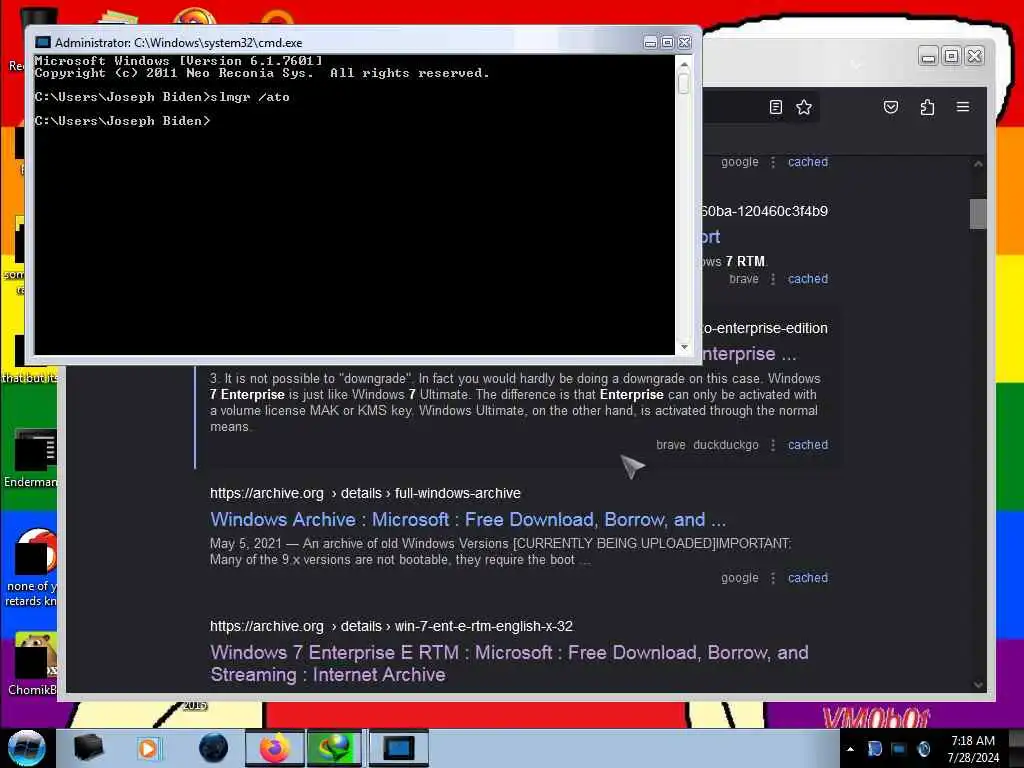Toggle Firefox reader view icon

pos(775,107)
